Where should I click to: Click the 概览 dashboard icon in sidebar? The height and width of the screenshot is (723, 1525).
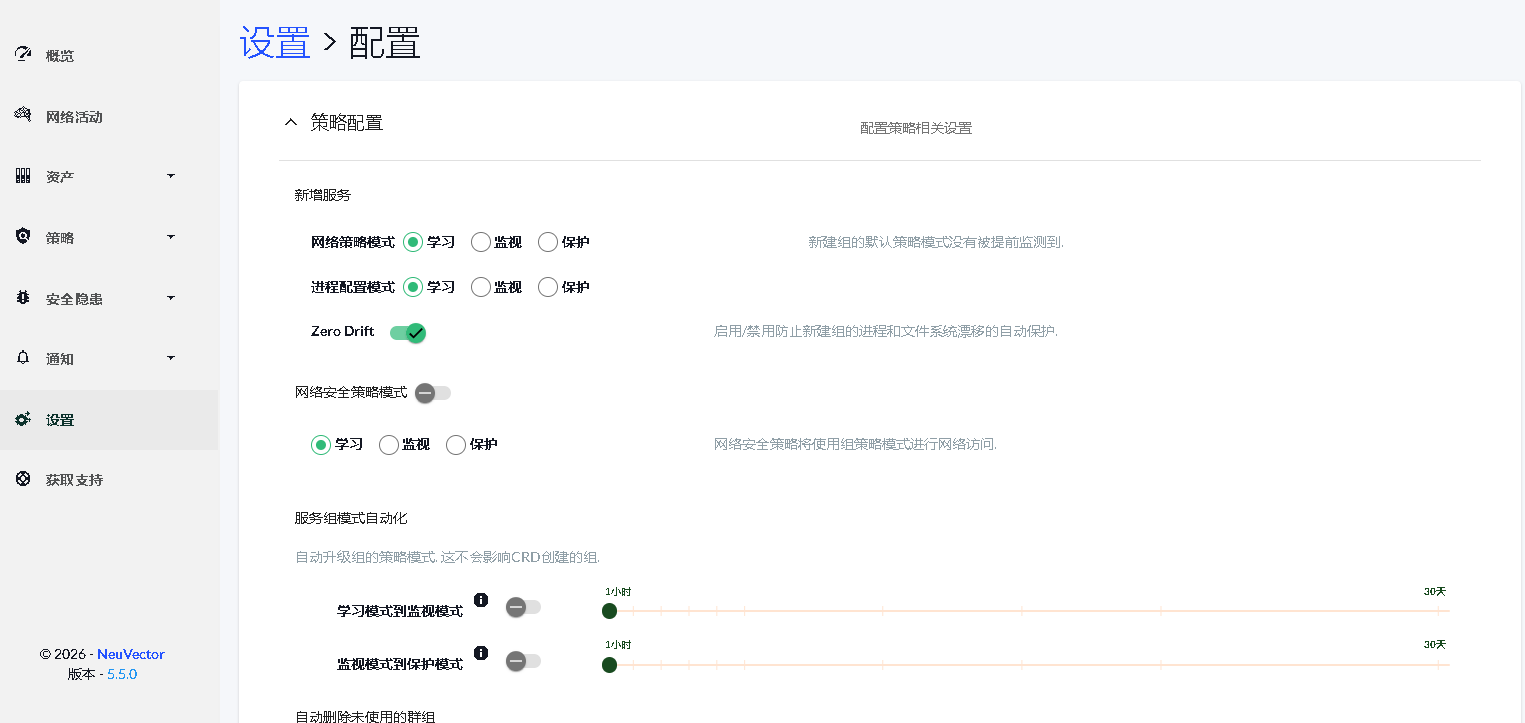coord(23,54)
